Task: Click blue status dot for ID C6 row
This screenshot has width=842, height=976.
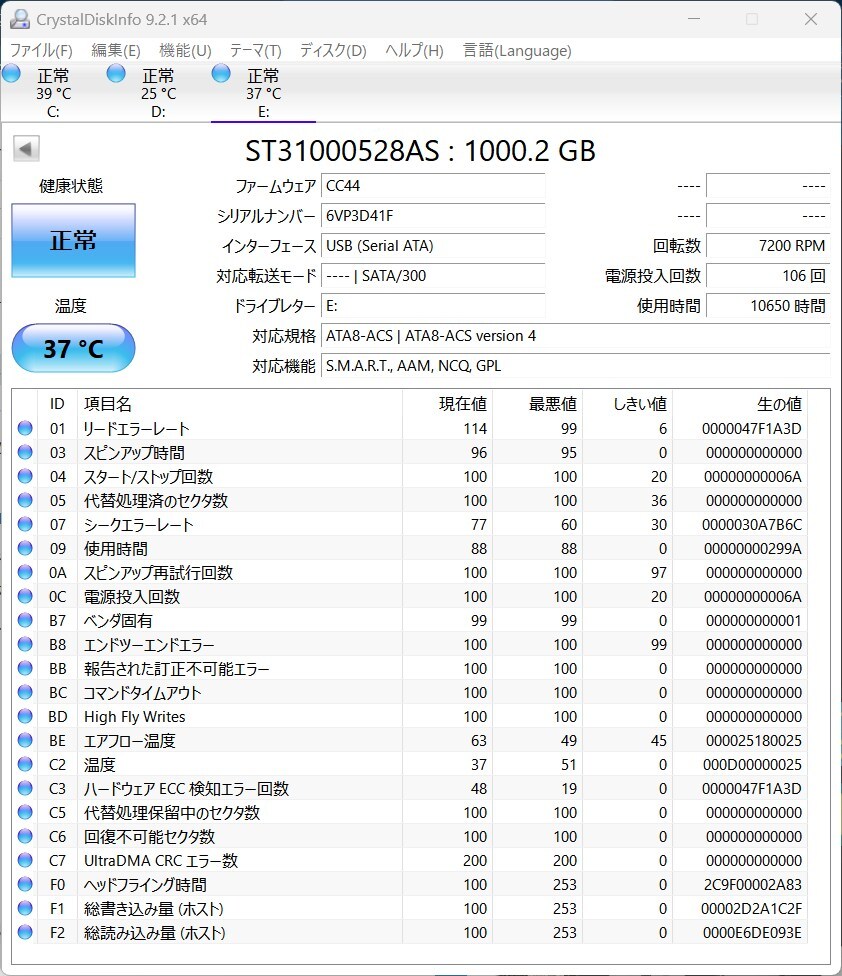Action: tap(25, 836)
